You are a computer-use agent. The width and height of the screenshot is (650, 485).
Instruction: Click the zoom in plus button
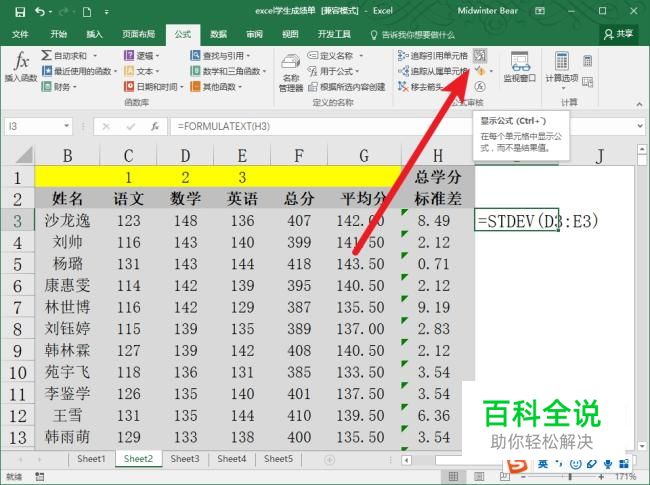601,477
